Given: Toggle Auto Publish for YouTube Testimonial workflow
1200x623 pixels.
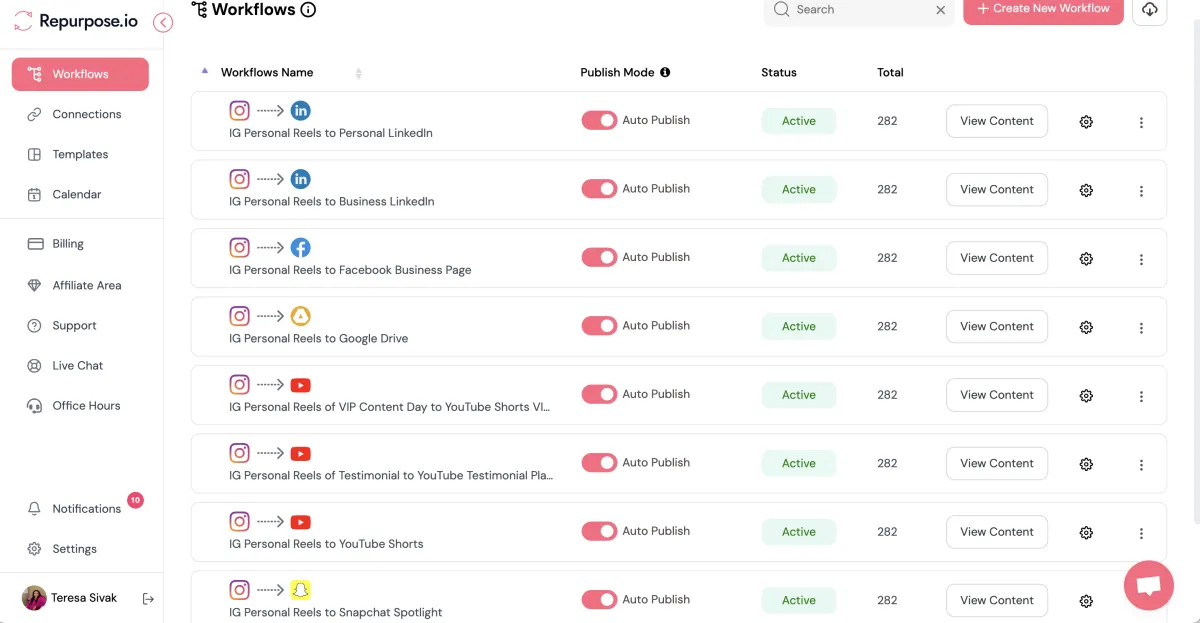Looking at the screenshot, I should pos(599,463).
